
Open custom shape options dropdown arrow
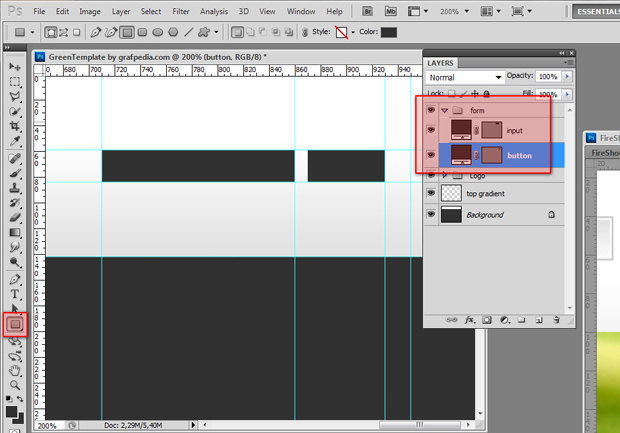[216, 32]
